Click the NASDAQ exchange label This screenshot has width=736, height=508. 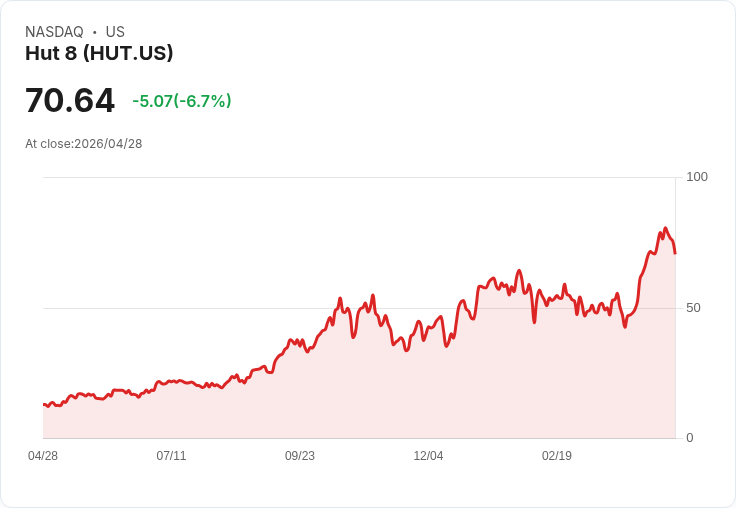coord(54,32)
